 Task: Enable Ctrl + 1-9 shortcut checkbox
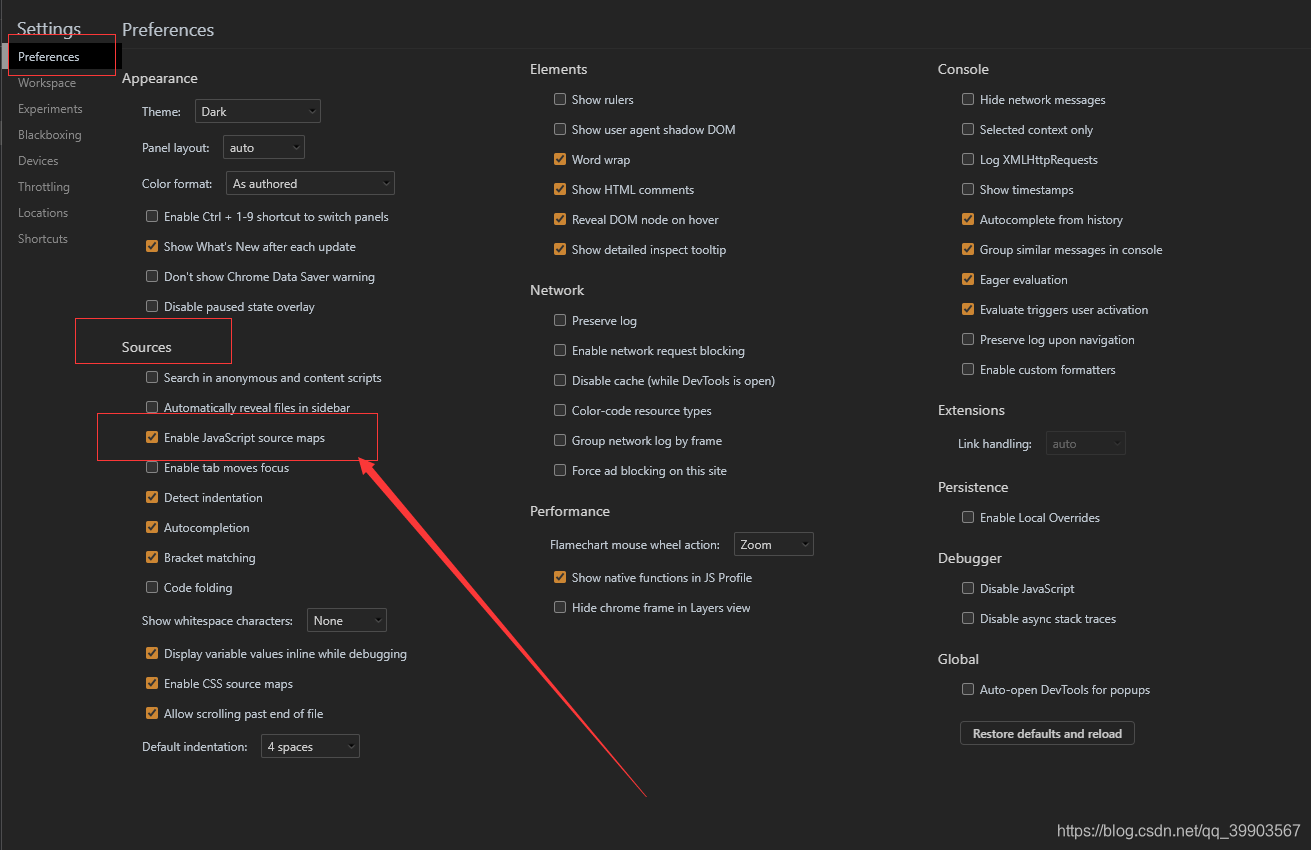[152, 216]
